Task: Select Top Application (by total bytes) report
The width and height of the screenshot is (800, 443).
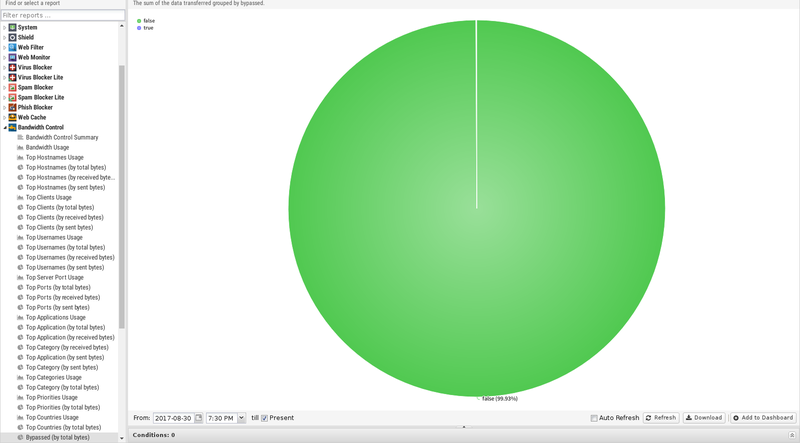Action: pos(65,328)
